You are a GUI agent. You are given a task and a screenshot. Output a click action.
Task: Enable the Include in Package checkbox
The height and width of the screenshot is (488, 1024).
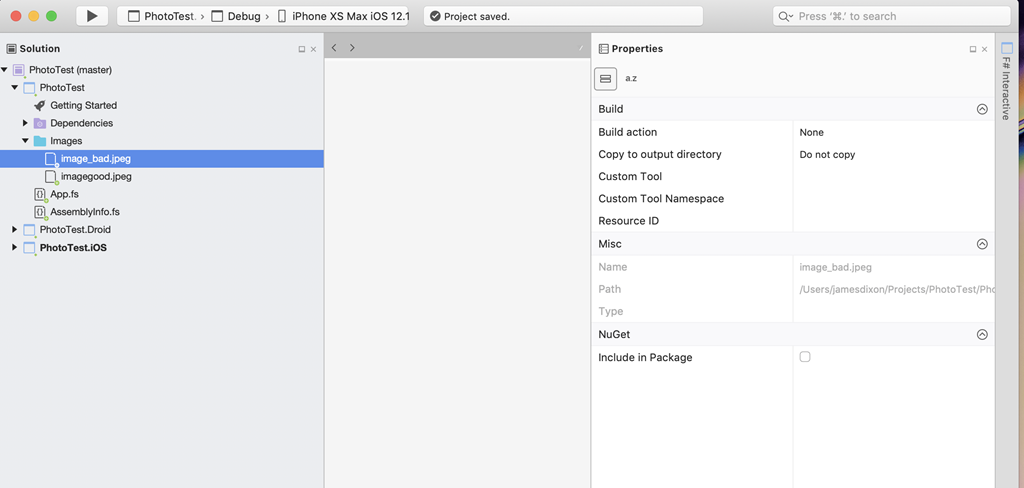805,357
